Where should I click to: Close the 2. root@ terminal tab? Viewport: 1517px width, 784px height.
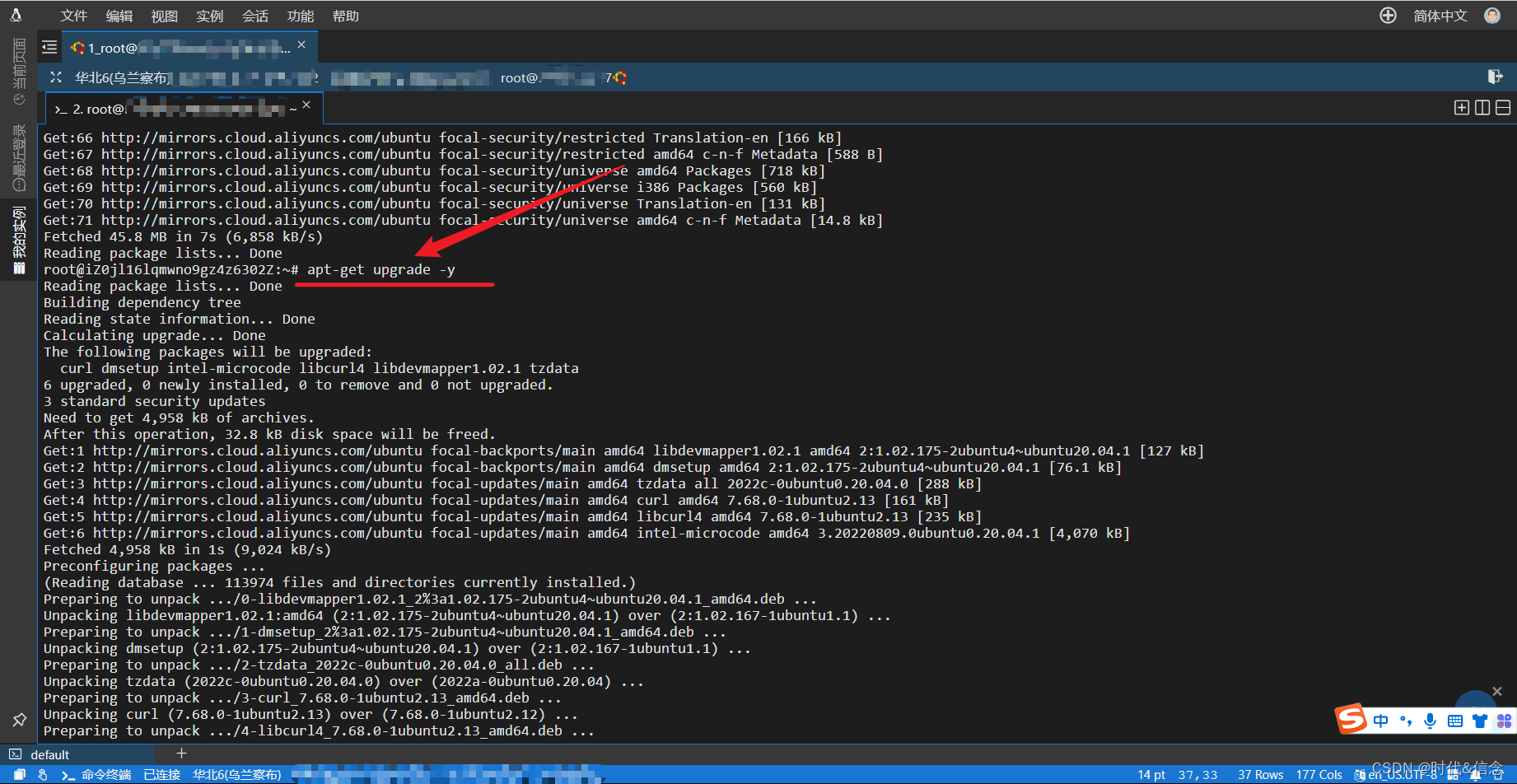pyautogui.click(x=306, y=105)
